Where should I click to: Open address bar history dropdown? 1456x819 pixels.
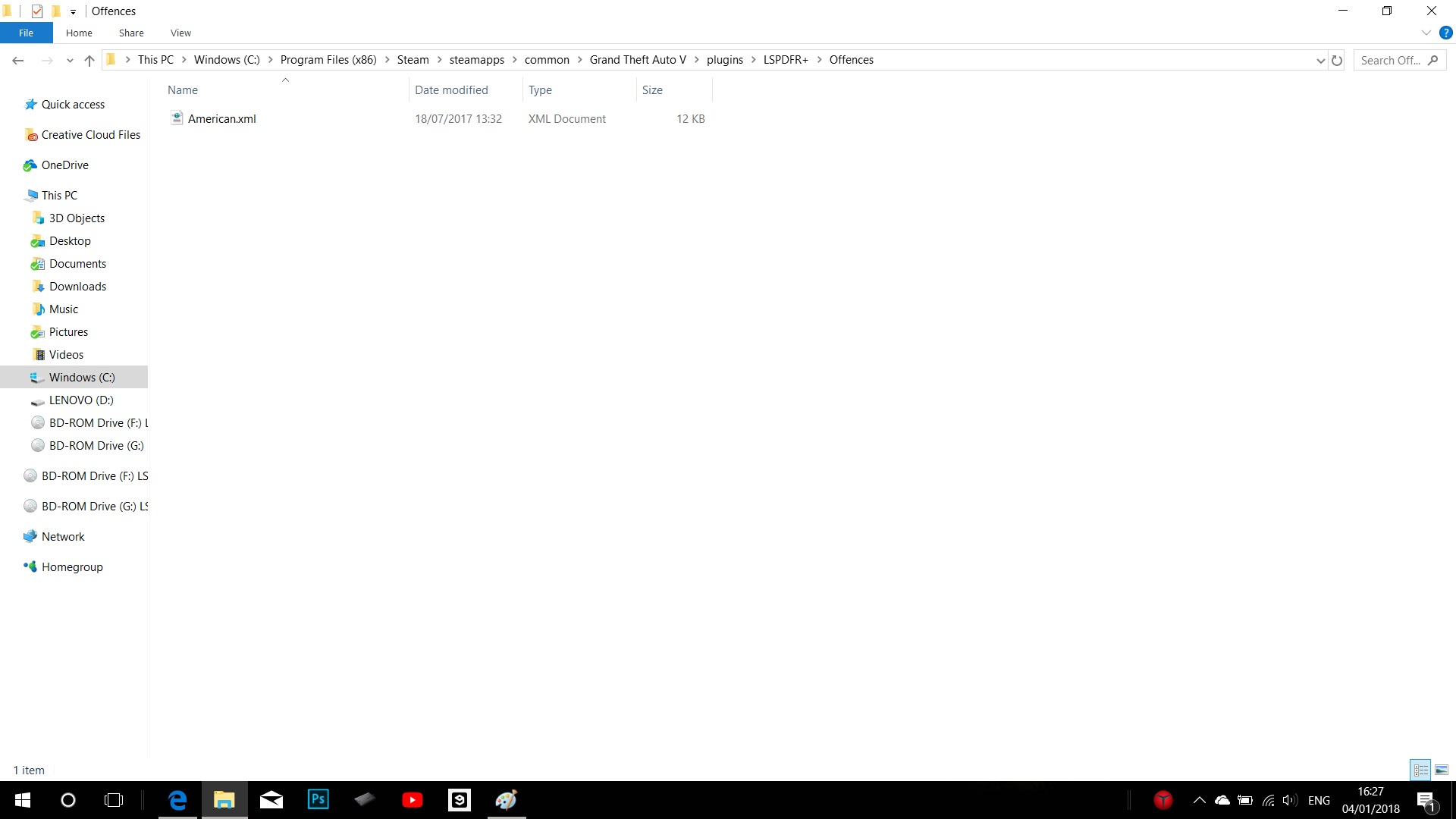1320,61
